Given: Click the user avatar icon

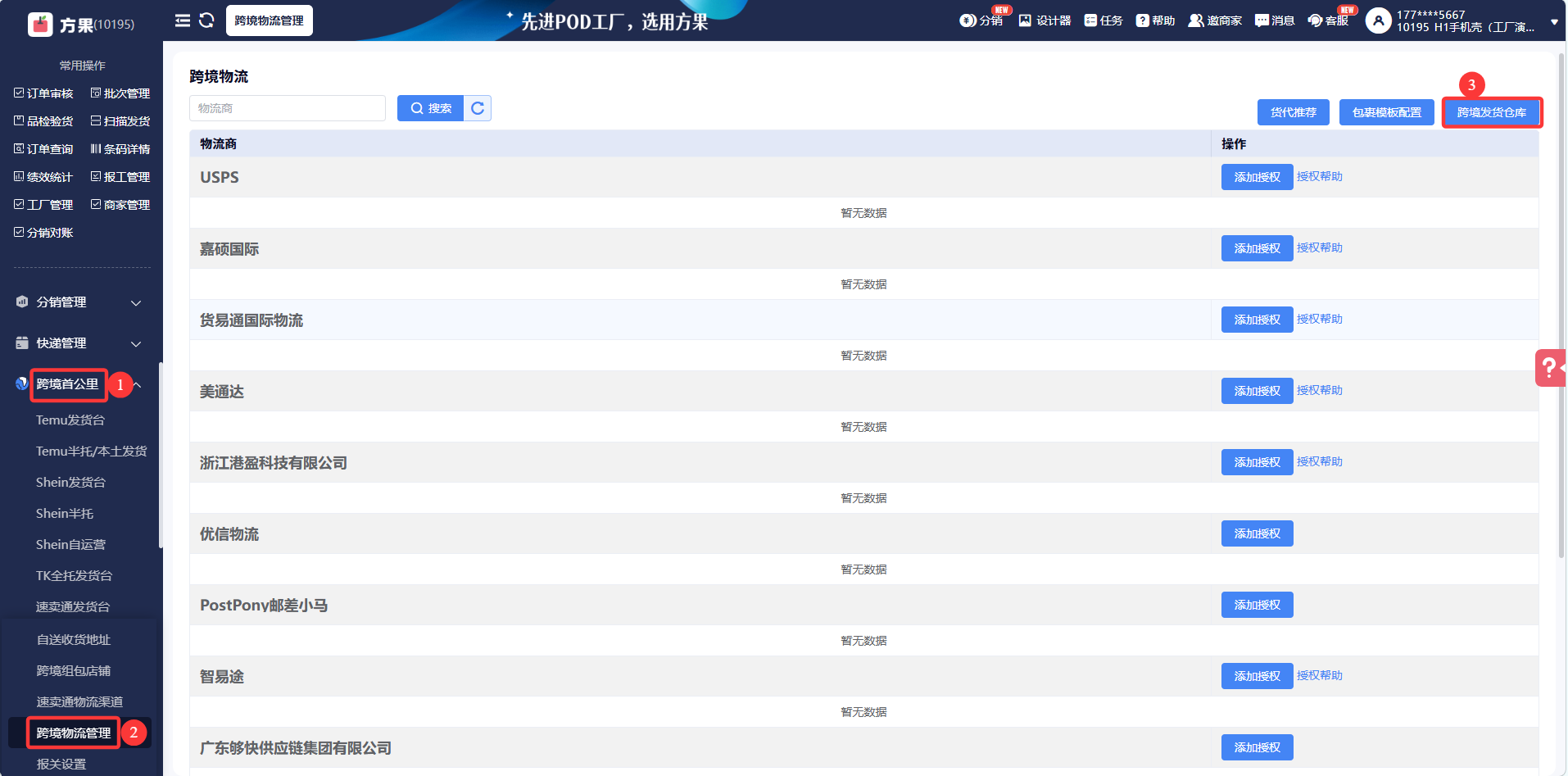Looking at the screenshot, I should [x=1379, y=20].
